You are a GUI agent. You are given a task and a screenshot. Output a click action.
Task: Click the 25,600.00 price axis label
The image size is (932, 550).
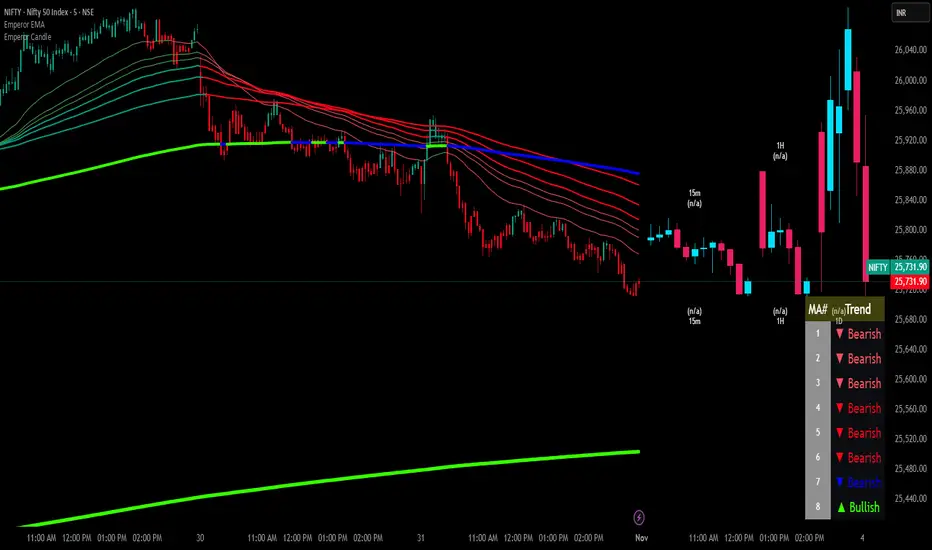pyautogui.click(x=911, y=379)
